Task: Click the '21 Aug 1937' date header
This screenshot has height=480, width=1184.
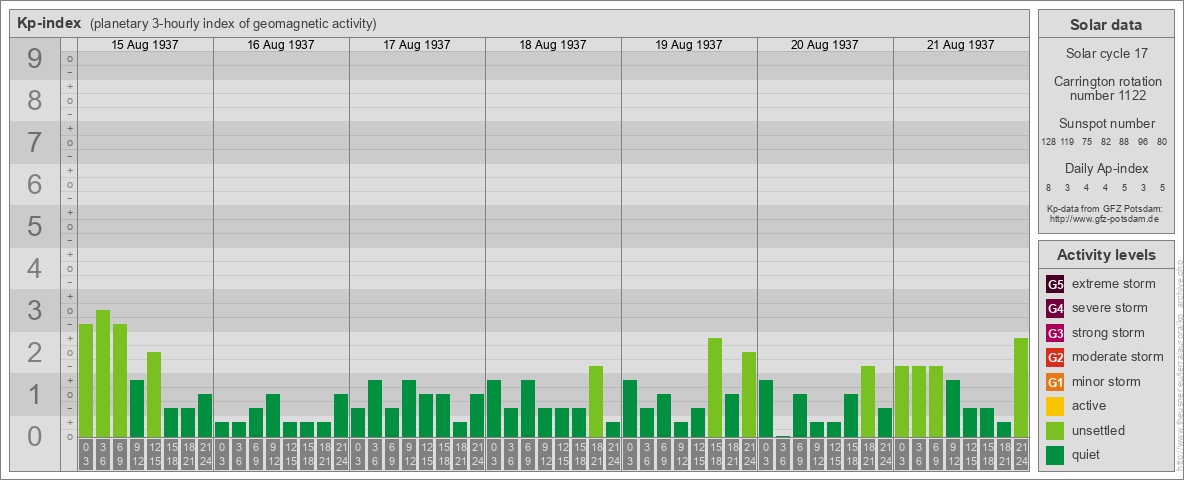Action: [x=960, y=45]
